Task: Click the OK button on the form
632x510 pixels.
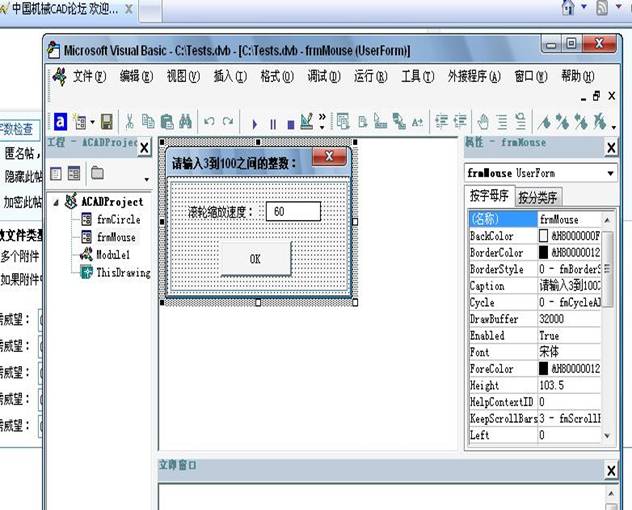Action: [255, 258]
